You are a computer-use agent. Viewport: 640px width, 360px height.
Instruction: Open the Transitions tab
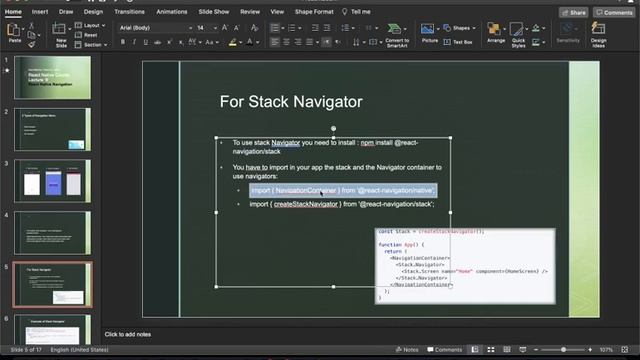[129, 12]
